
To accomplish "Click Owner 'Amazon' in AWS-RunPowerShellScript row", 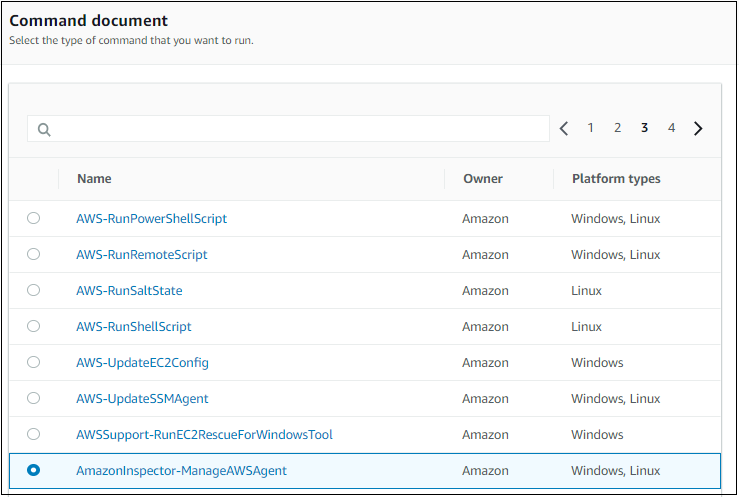I will click(485, 219).
